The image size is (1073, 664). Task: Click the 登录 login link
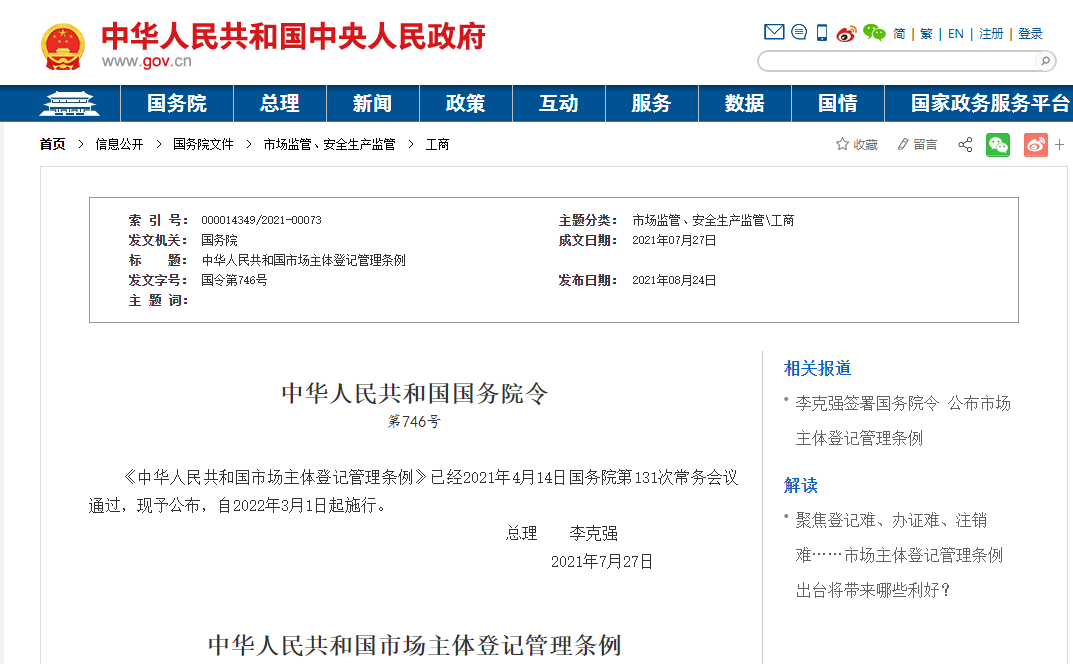(1031, 34)
